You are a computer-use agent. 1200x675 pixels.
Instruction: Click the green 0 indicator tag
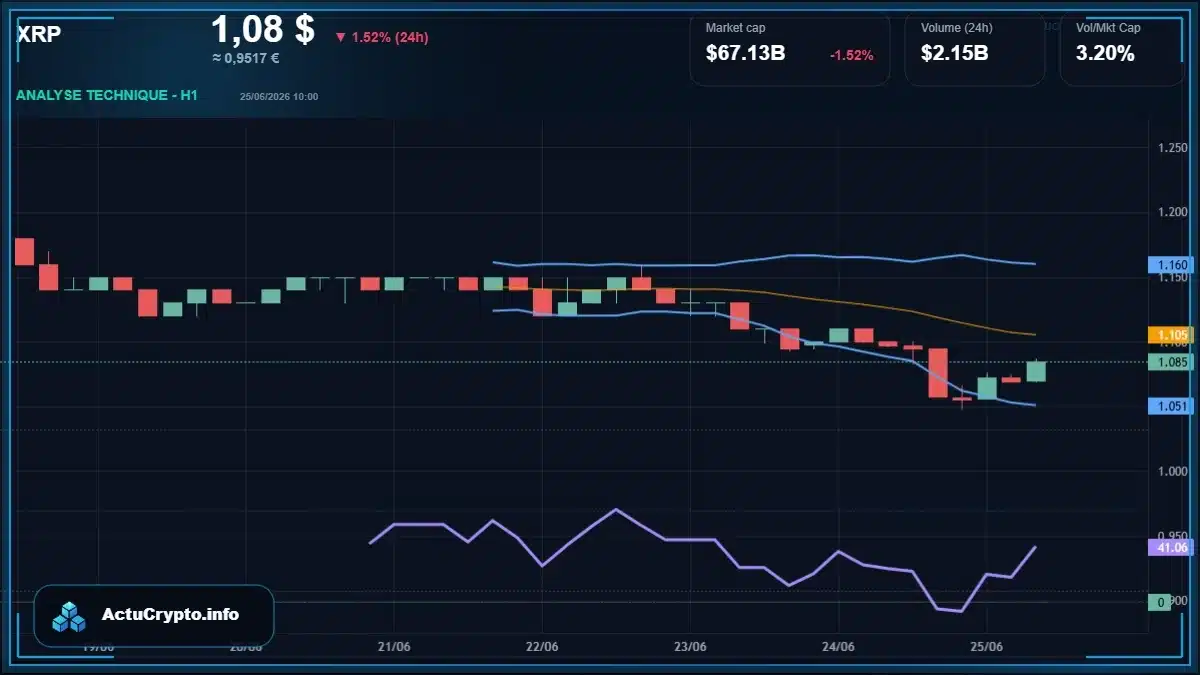(x=1160, y=602)
